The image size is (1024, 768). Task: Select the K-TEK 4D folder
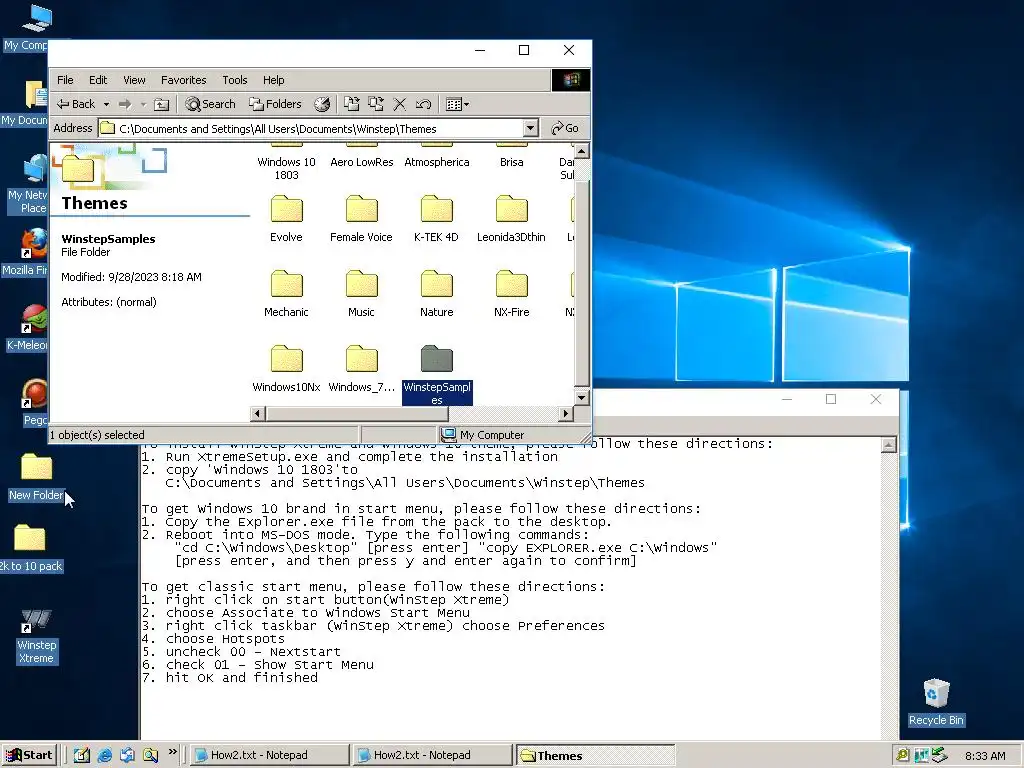click(x=436, y=219)
